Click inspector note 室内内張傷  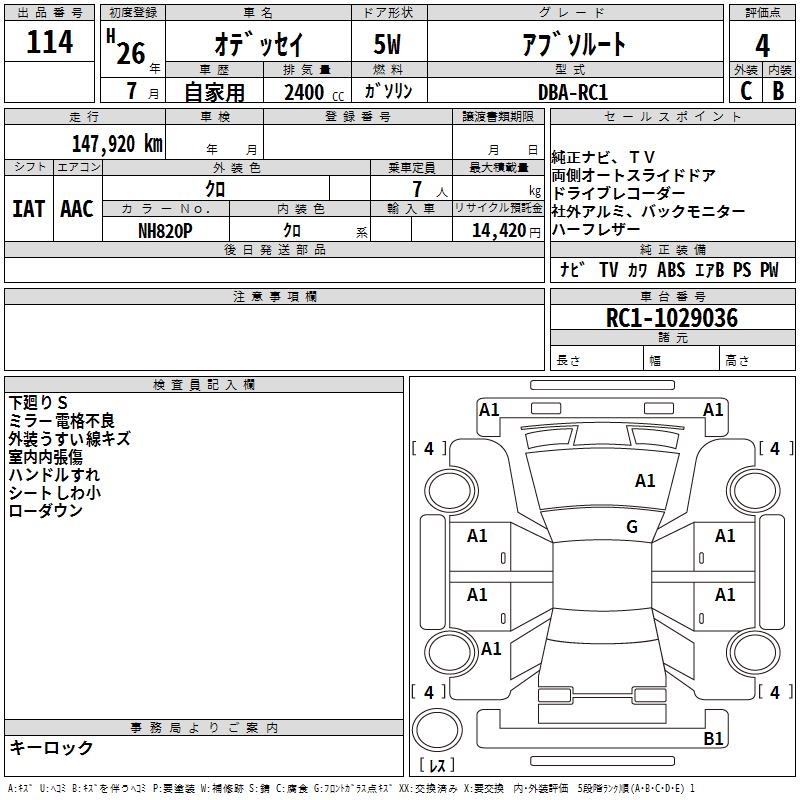pos(45,457)
